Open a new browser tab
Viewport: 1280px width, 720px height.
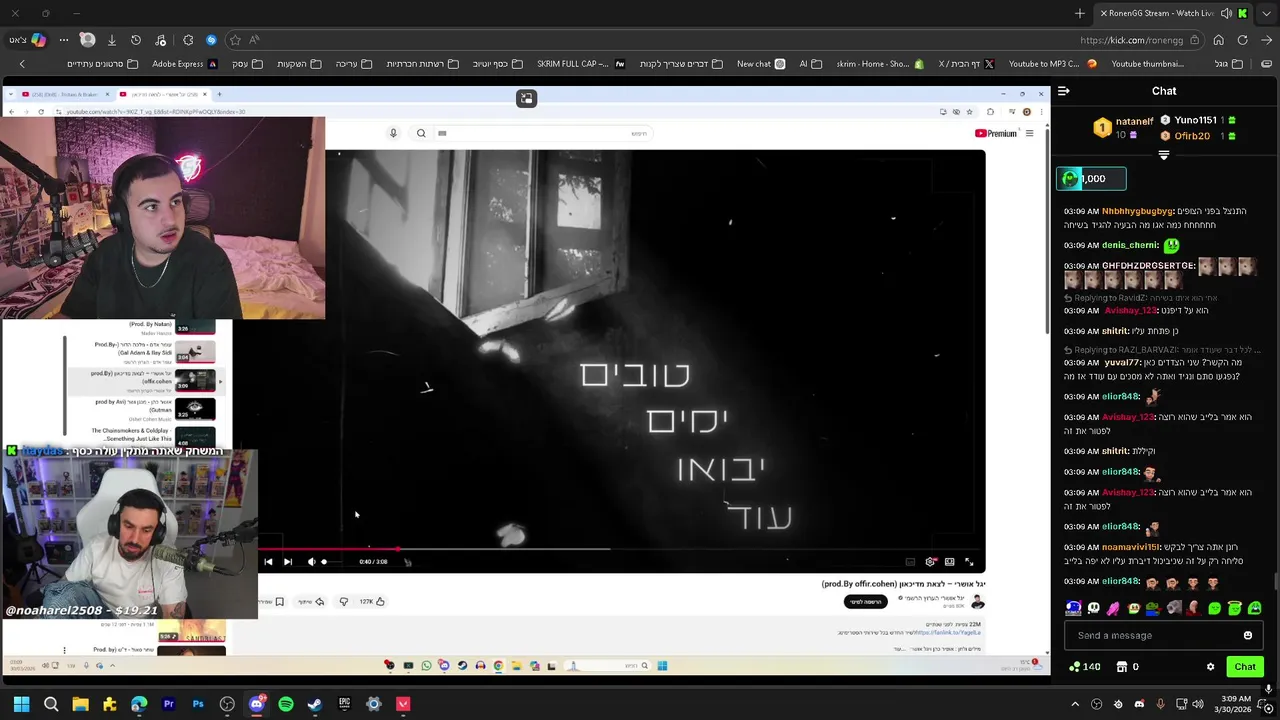(x=1079, y=13)
